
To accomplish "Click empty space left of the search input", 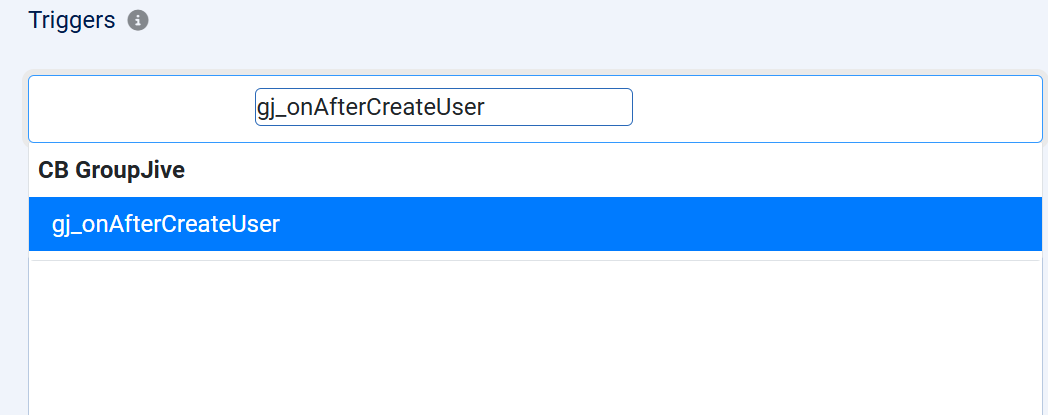I will coord(140,108).
